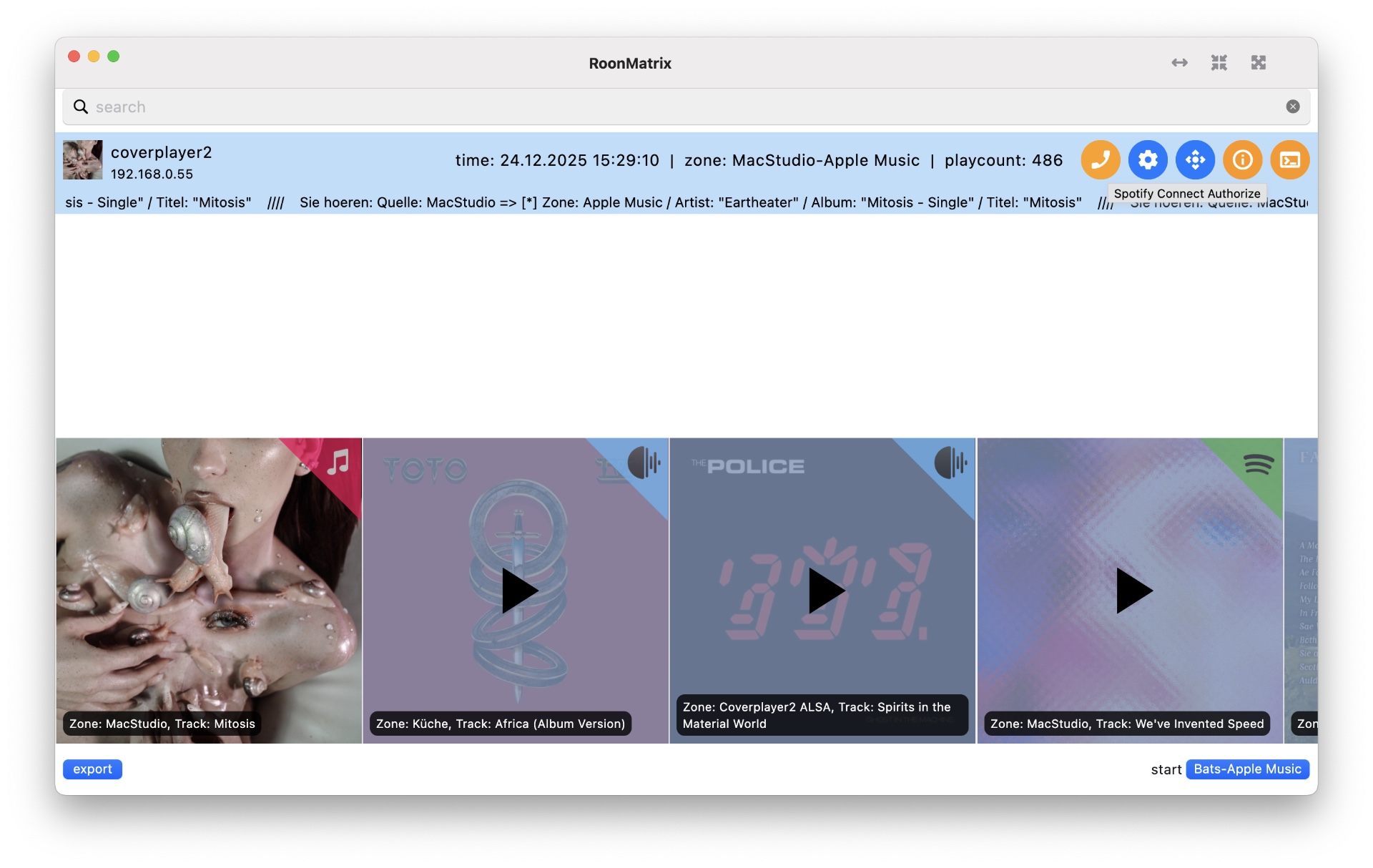
Task: Click the coverplayer2 device name
Action: coord(161,152)
